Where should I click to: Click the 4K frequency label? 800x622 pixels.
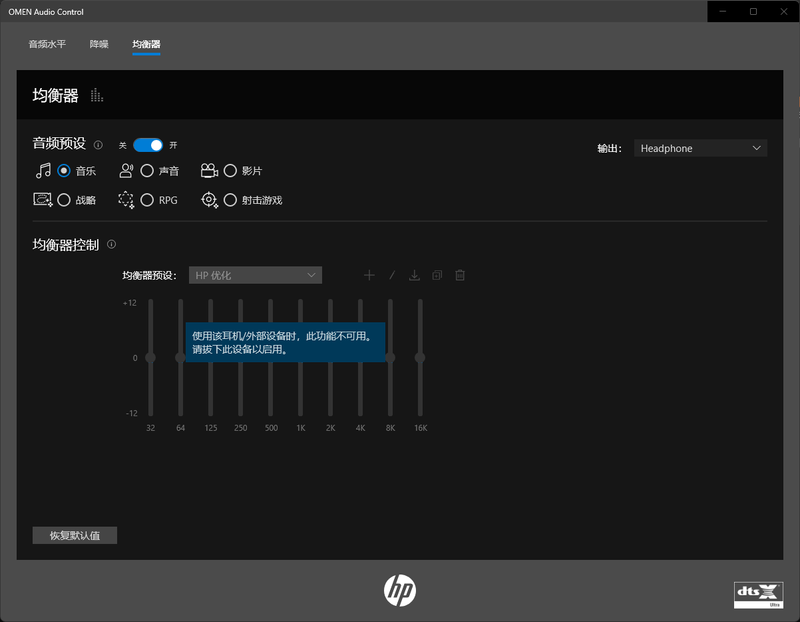360,428
